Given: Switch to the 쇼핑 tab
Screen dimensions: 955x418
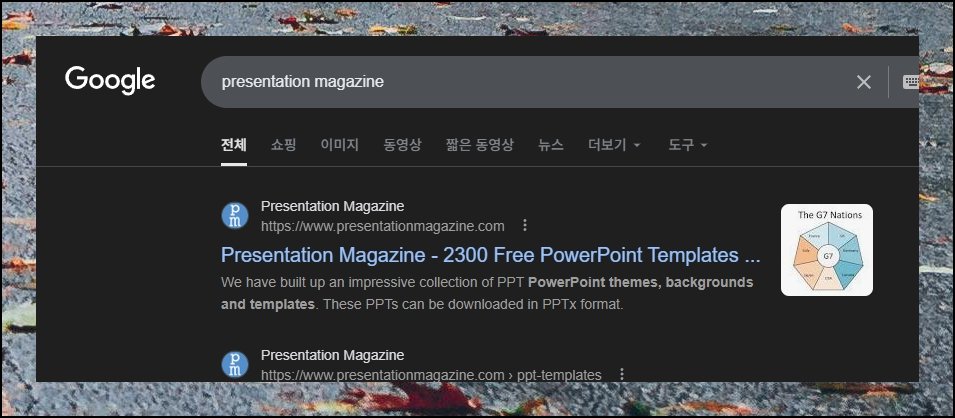Looking at the screenshot, I should tap(283, 145).
